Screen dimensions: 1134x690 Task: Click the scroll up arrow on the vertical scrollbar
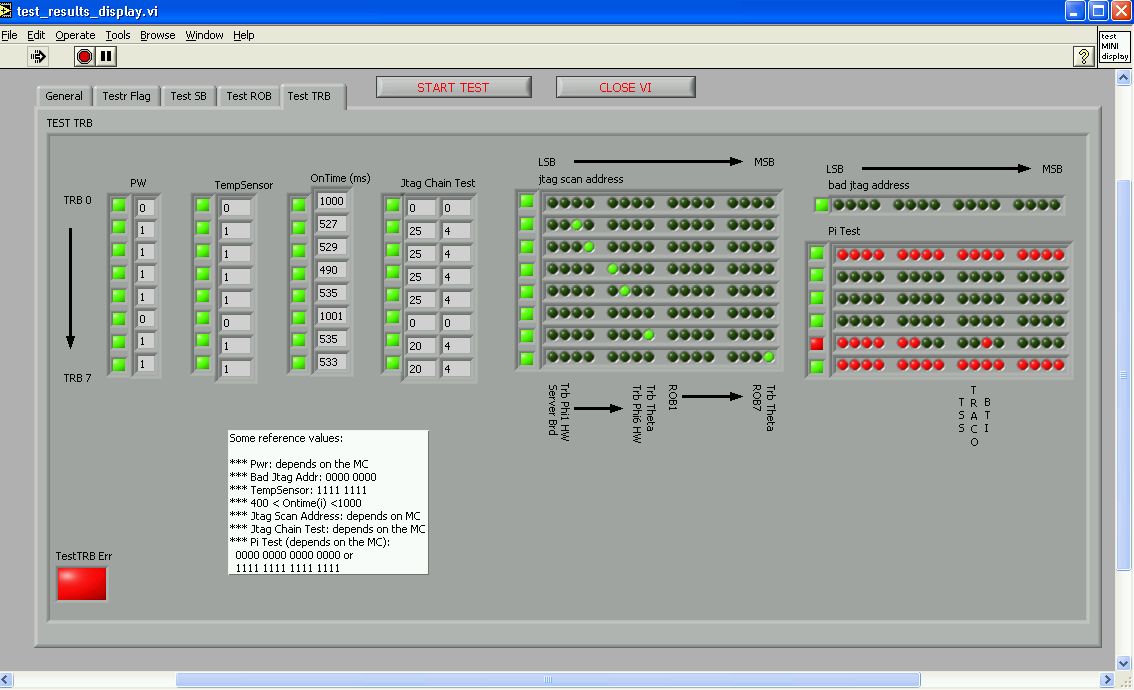tap(1124, 78)
